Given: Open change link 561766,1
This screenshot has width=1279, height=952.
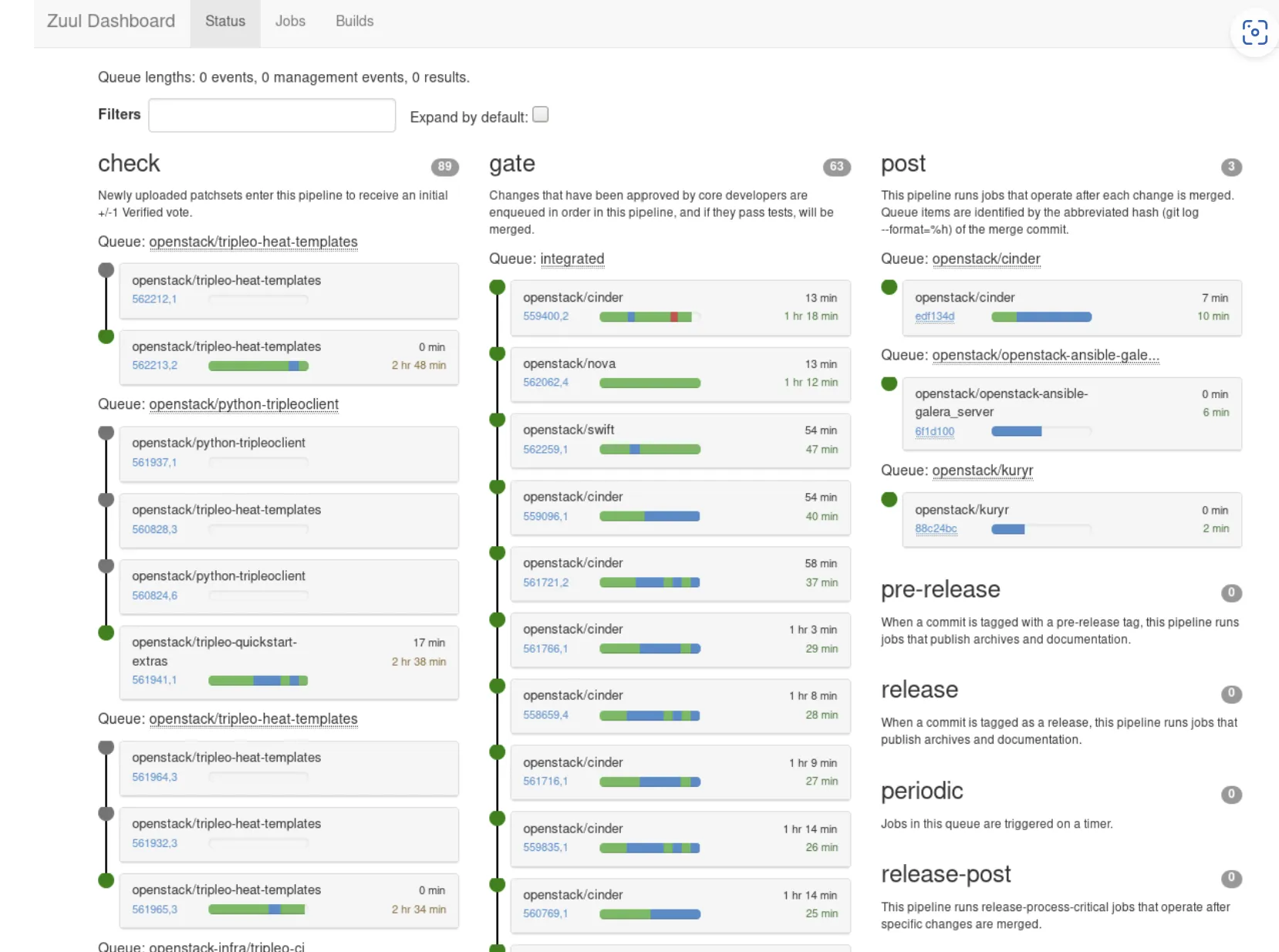Looking at the screenshot, I should pos(545,649).
